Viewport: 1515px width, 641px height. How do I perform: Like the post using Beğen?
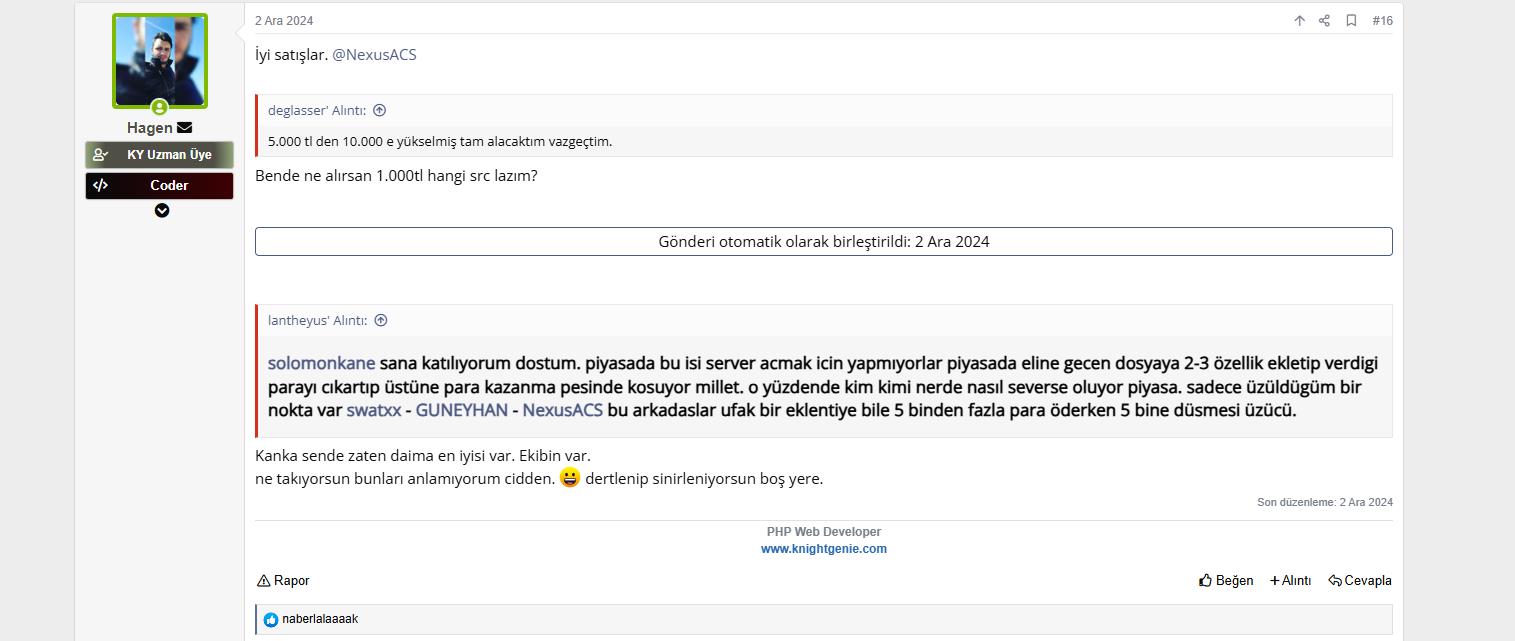coord(1226,580)
